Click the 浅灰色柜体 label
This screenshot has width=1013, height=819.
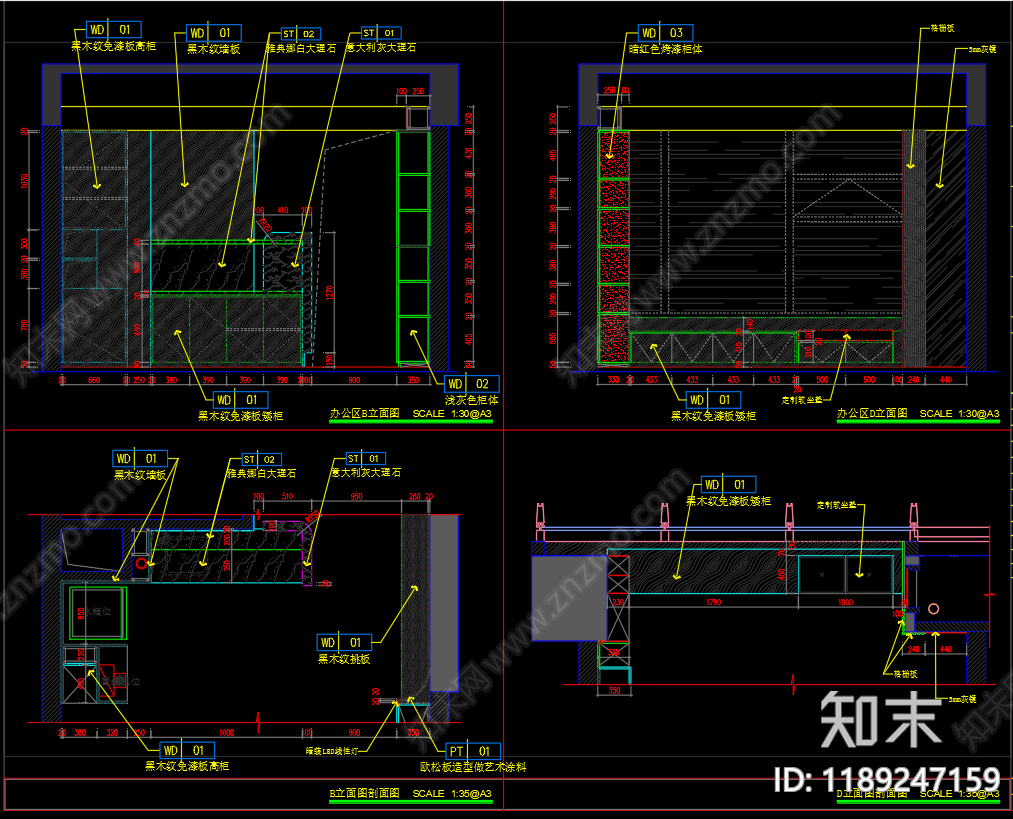tap(471, 400)
